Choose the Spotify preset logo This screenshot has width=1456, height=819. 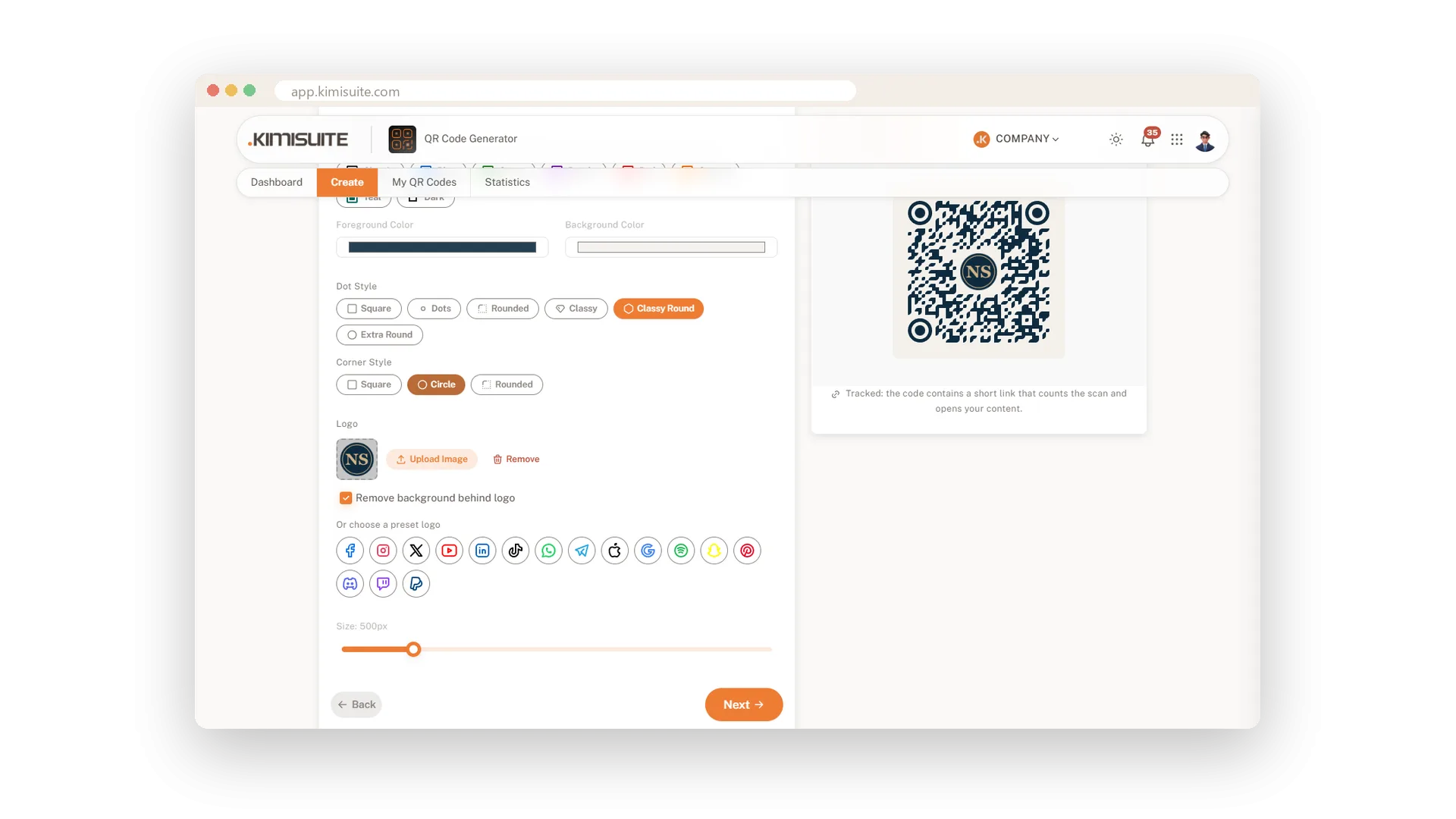point(681,551)
